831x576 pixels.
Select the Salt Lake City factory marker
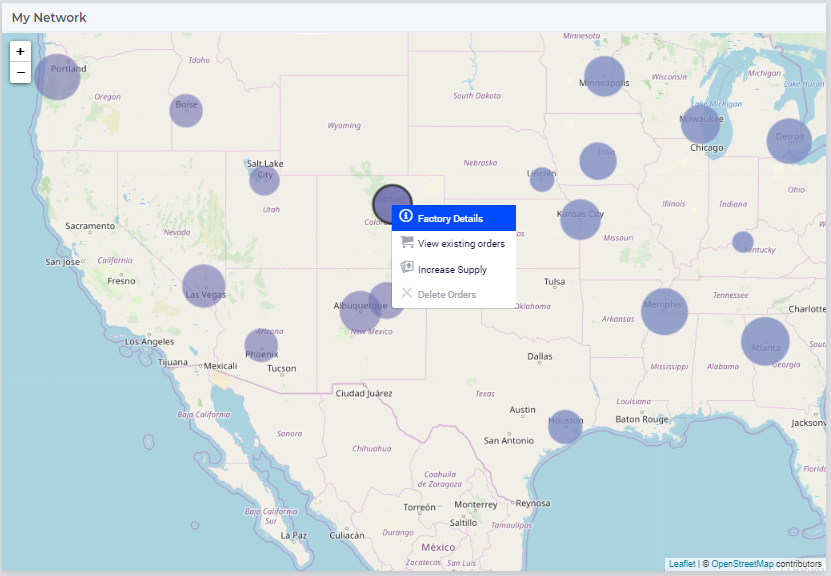264,180
